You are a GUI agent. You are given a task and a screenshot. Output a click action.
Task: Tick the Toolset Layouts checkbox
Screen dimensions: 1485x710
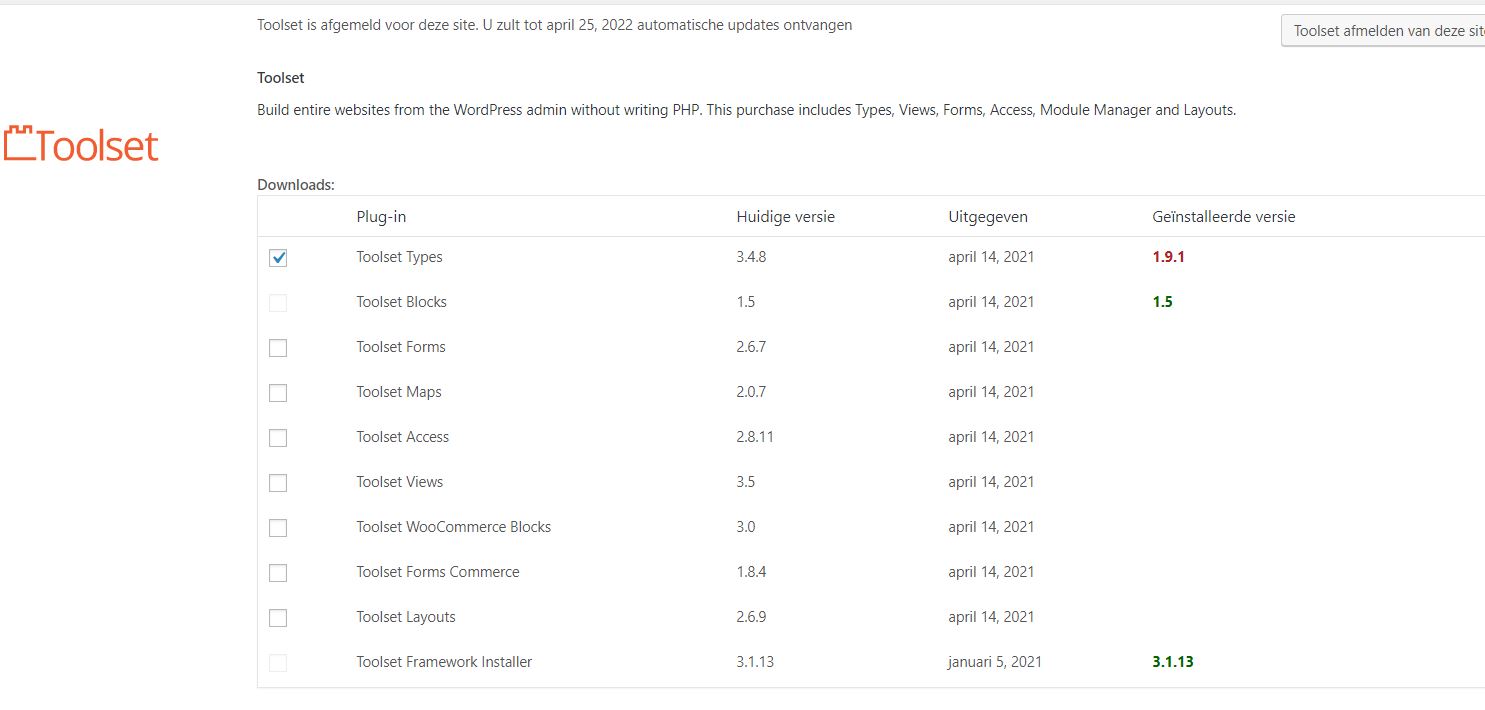tap(278, 618)
